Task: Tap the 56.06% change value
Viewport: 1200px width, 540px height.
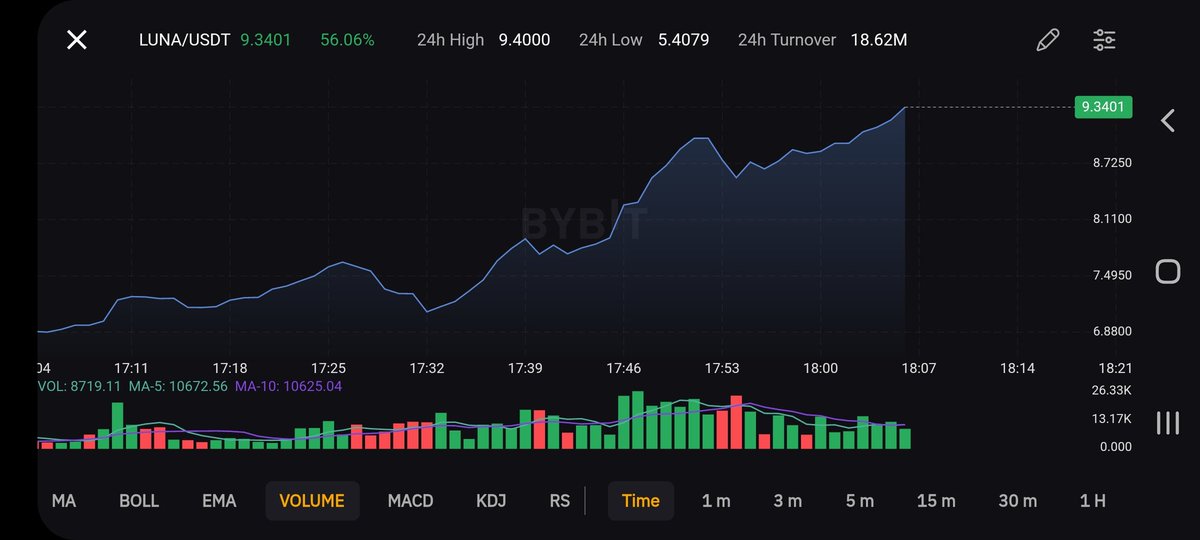Action: 347,40
